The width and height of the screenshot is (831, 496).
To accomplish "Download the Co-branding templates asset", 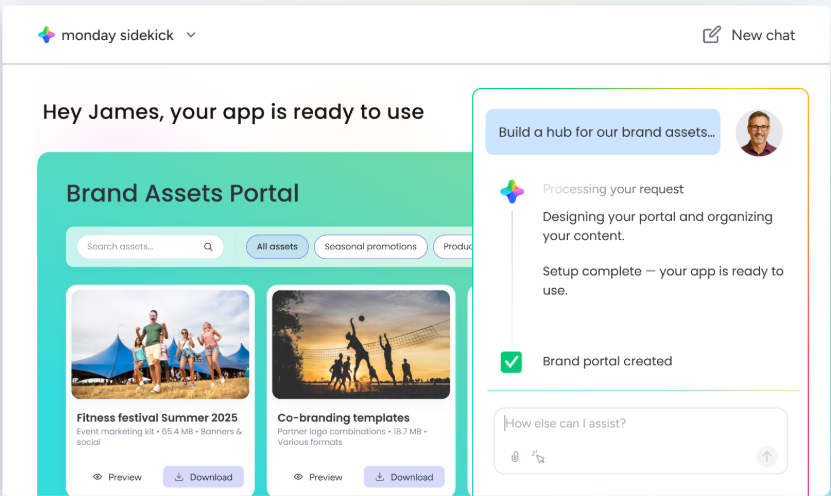I will point(404,477).
